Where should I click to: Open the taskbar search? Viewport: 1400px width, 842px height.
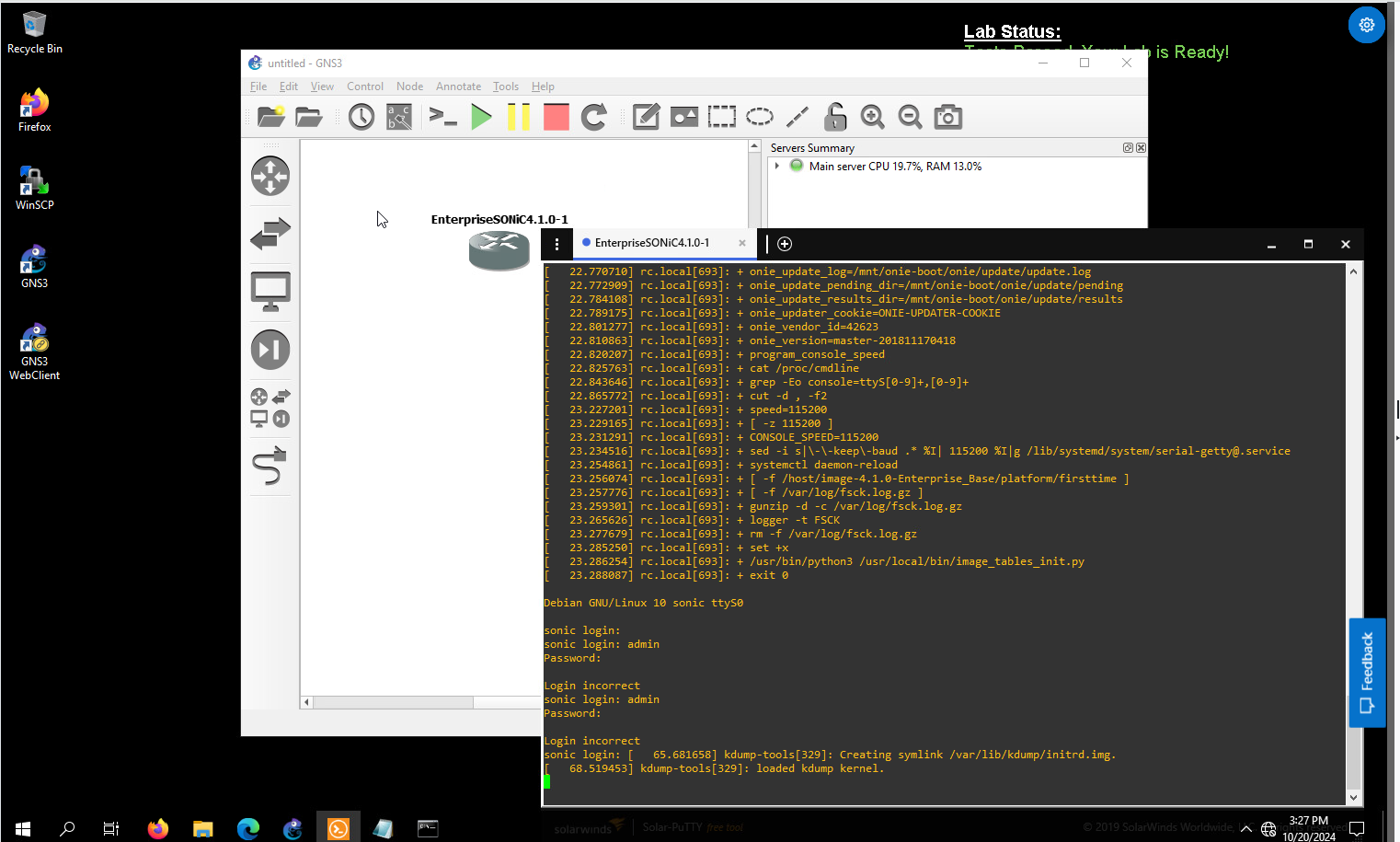coord(67,828)
